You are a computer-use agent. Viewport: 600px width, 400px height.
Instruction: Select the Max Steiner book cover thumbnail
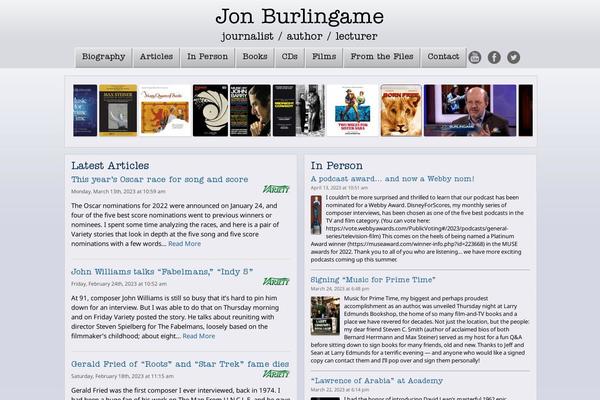[118, 110]
